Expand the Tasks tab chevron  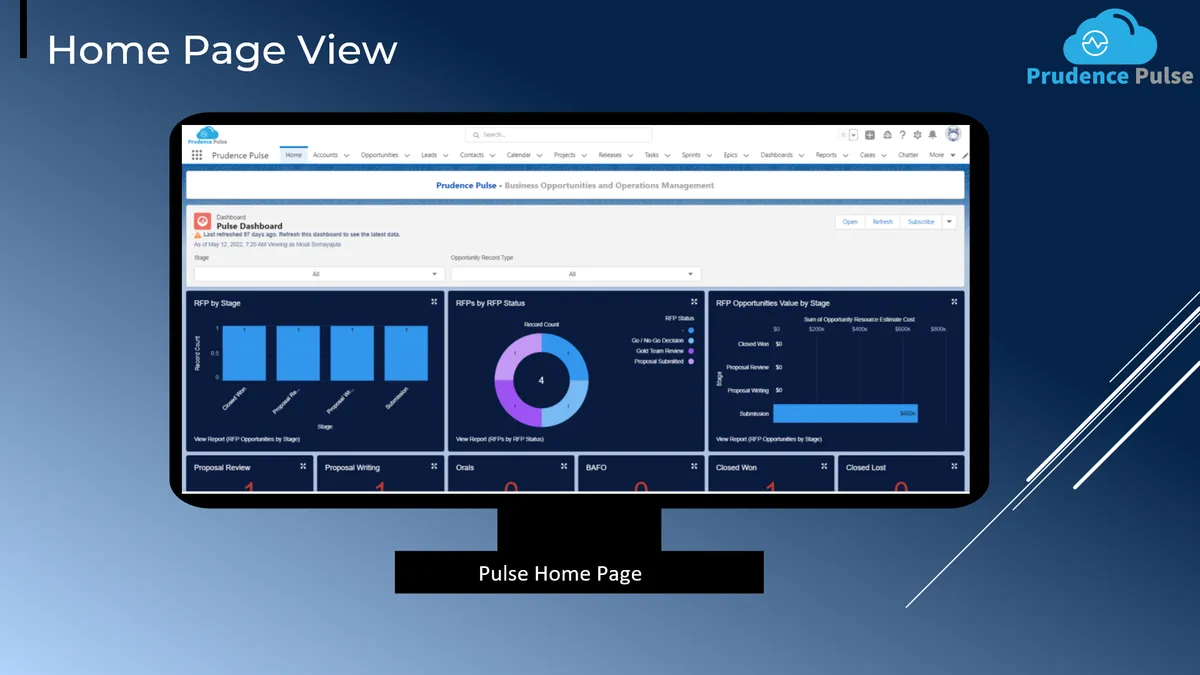point(667,155)
